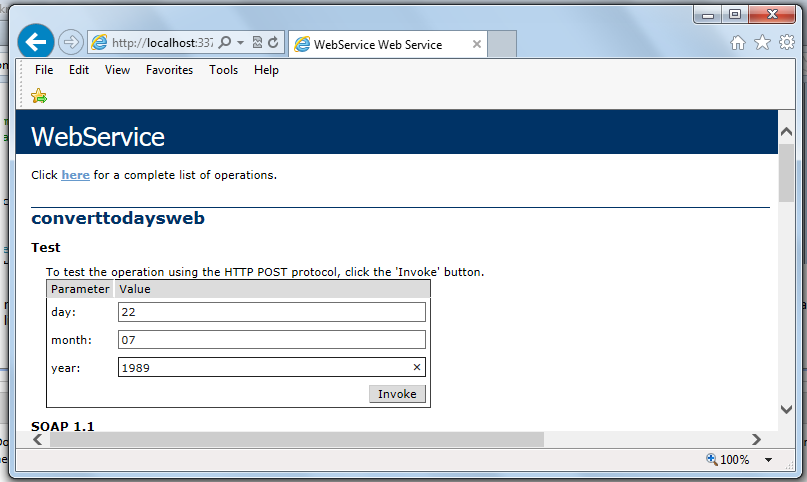Click the zoom level magnifier icon
Image resolution: width=807 pixels, height=482 pixels.
pyautogui.click(x=712, y=459)
